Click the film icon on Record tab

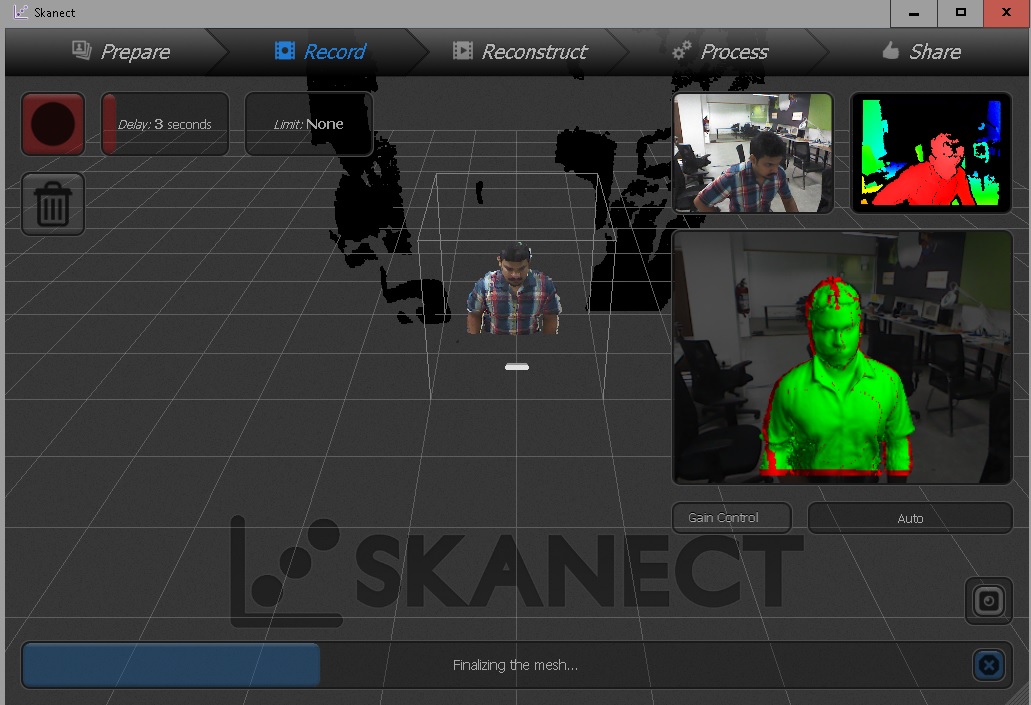[x=285, y=51]
